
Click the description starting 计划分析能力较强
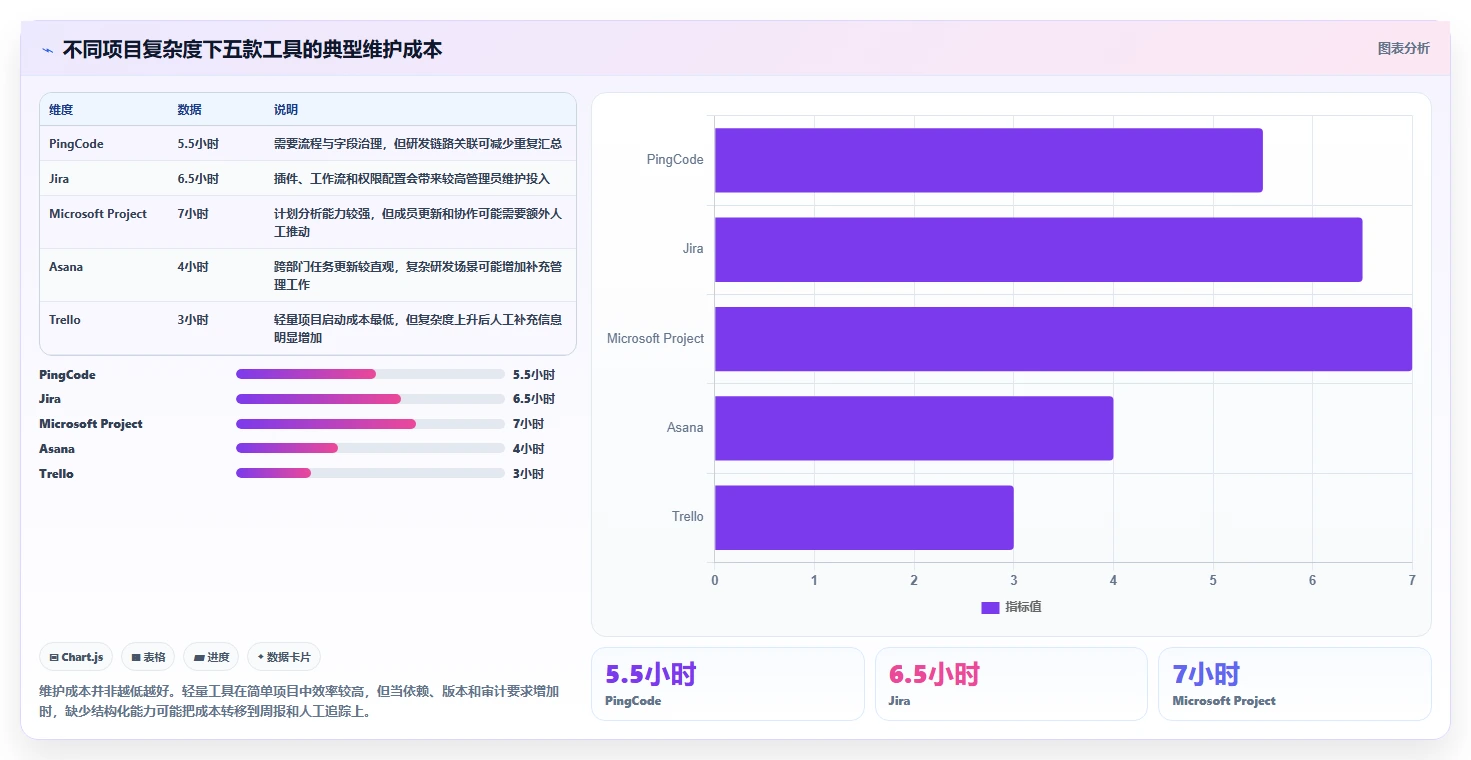coord(418,223)
